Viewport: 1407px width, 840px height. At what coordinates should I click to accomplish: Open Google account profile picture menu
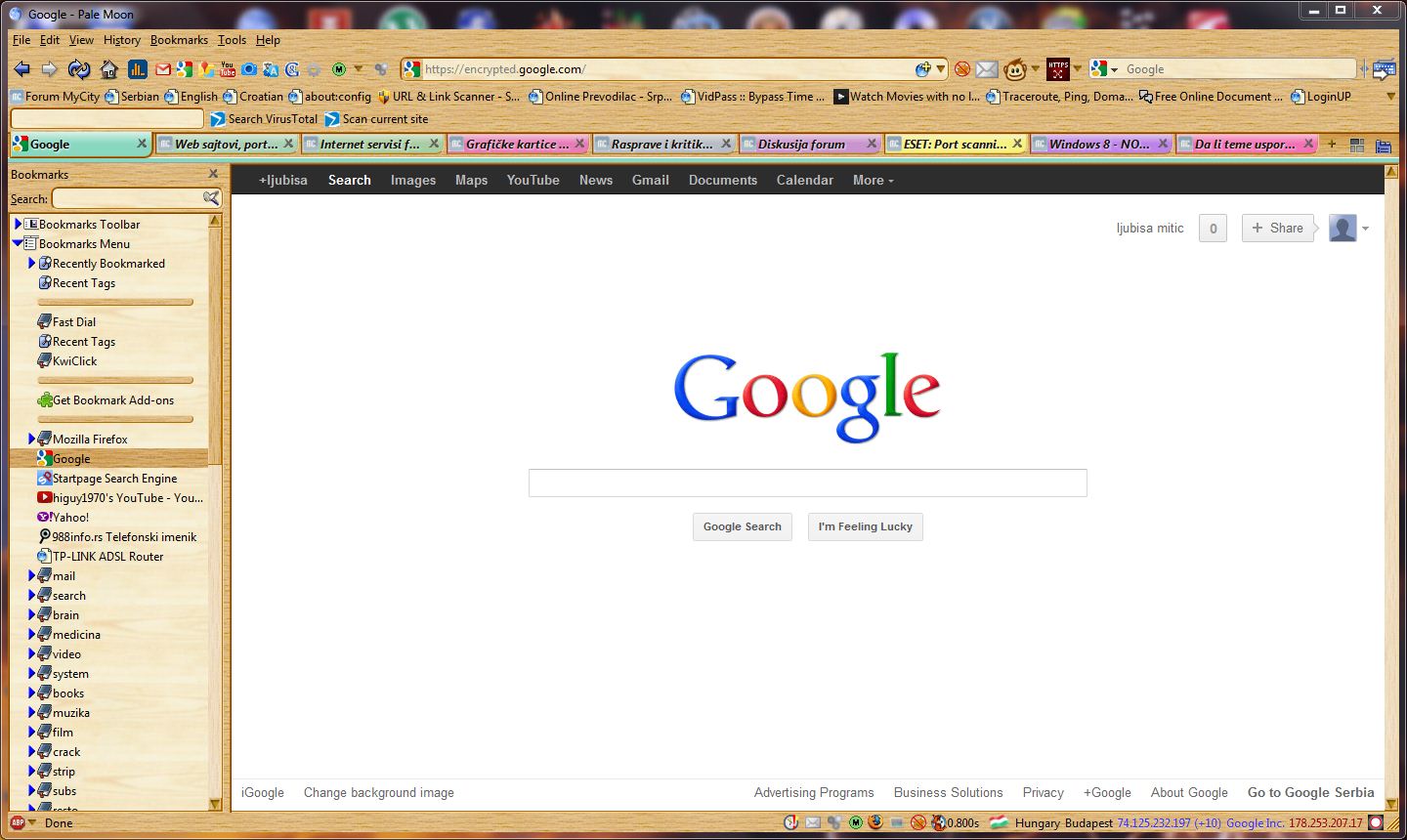(x=1348, y=229)
